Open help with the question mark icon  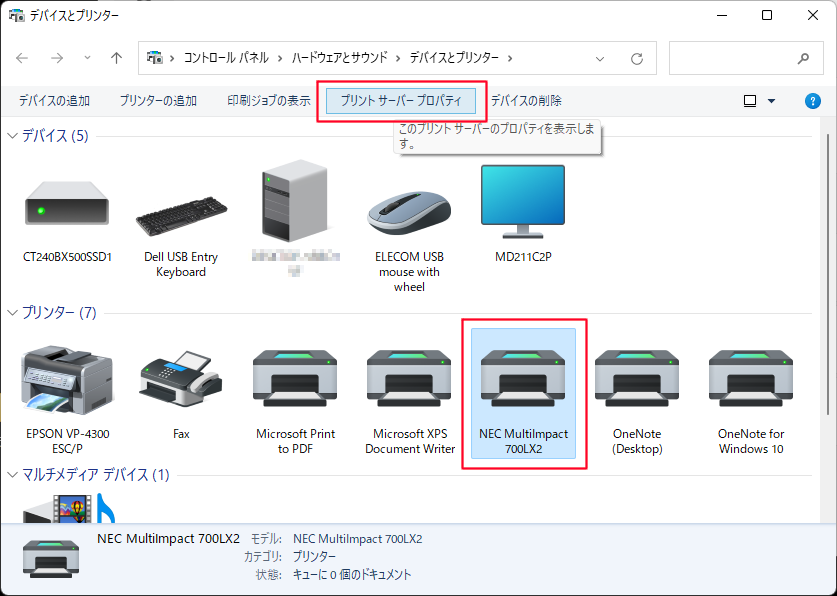(x=812, y=101)
